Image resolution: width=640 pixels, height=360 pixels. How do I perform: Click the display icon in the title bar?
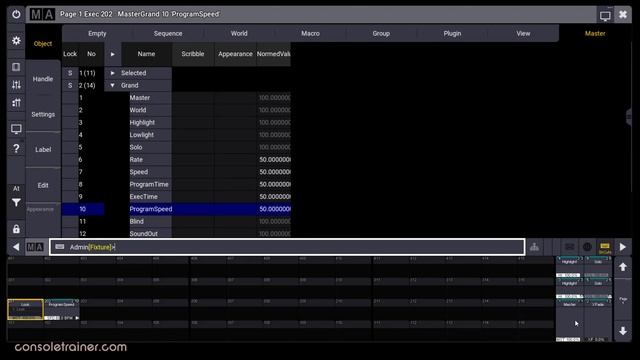[605, 16]
